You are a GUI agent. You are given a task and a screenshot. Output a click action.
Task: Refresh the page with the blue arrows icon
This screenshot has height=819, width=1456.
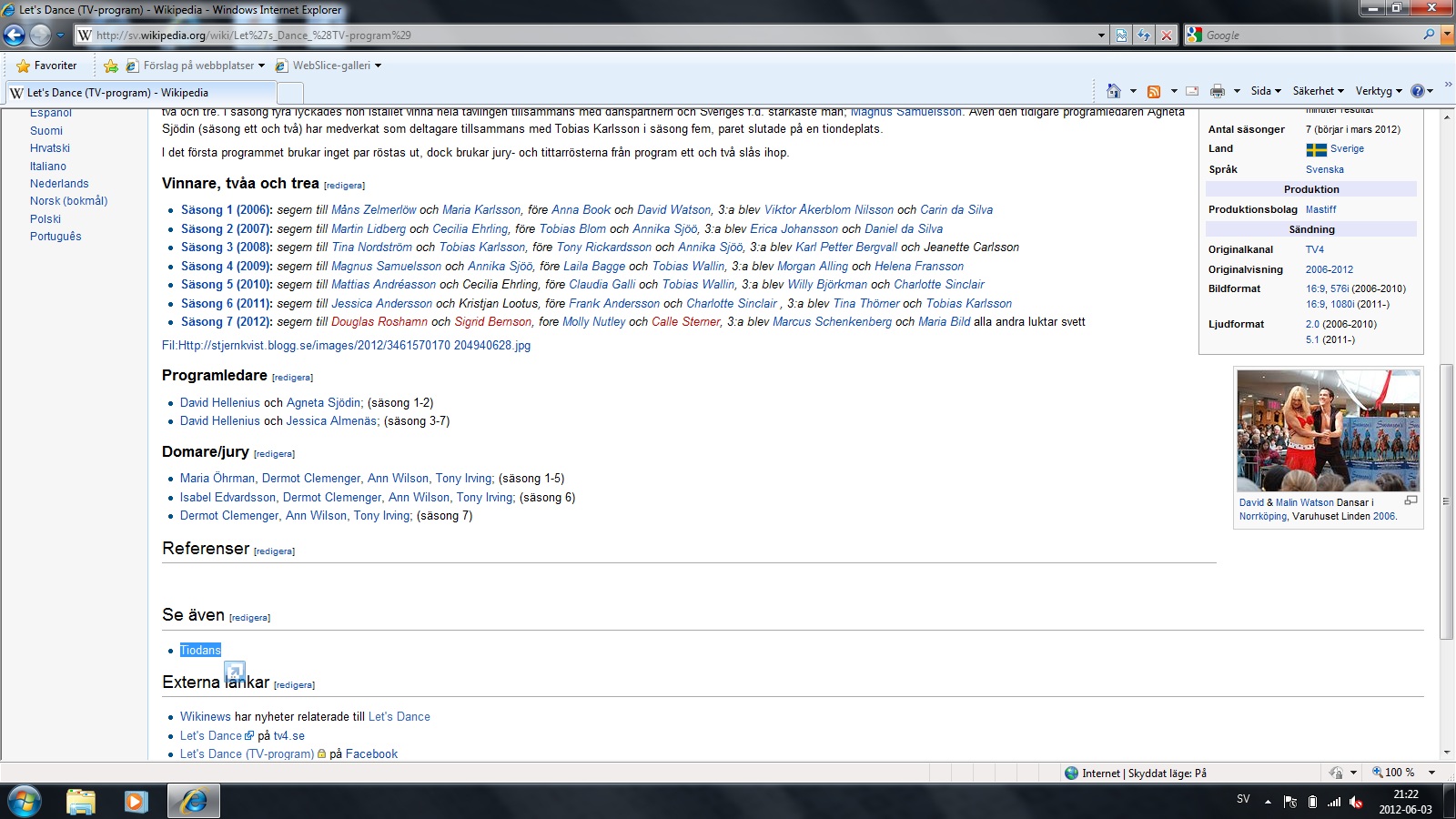pyautogui.click(x=1144, y=35)
